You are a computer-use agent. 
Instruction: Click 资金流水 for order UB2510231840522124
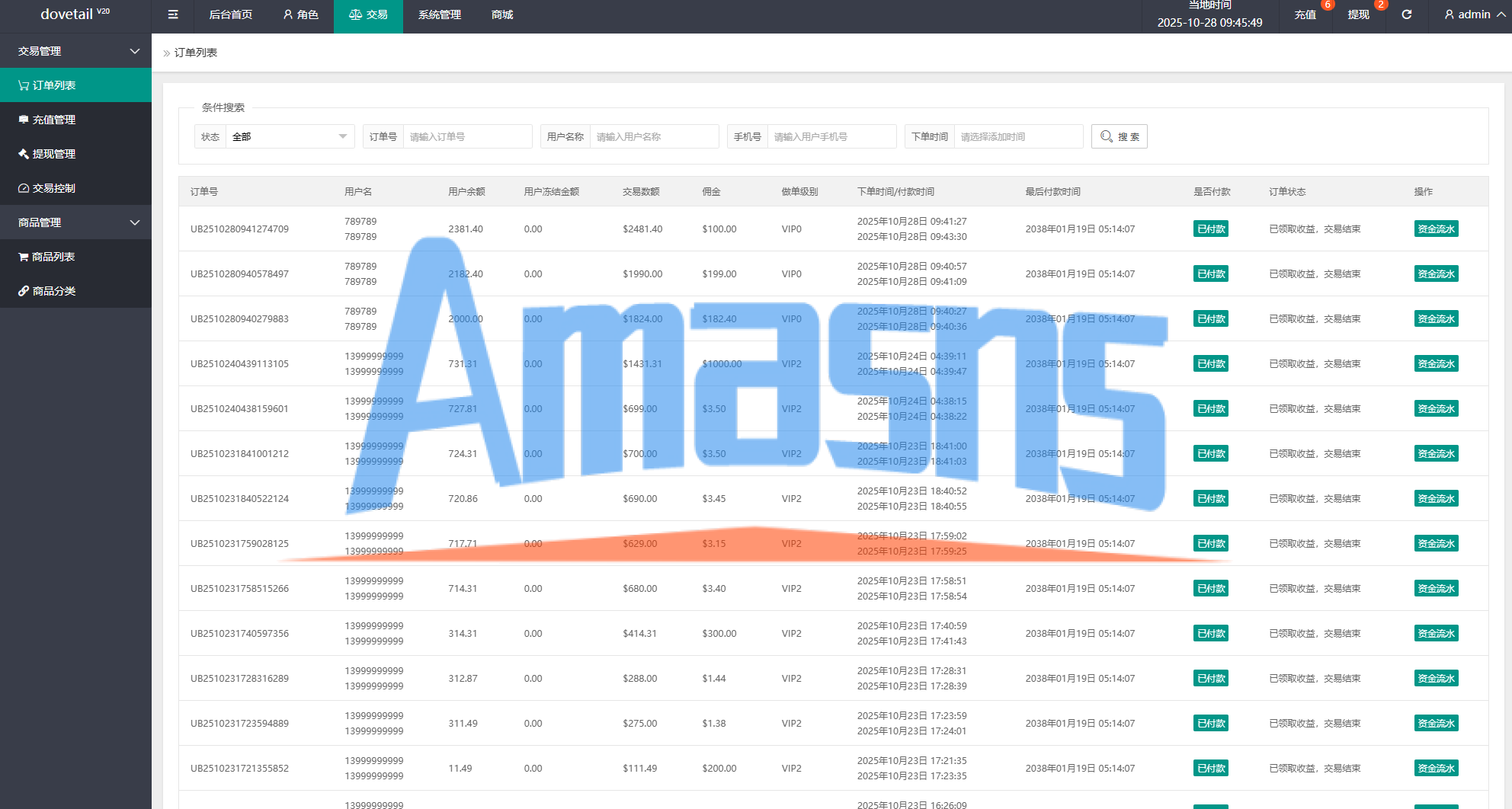[1436, 498]
